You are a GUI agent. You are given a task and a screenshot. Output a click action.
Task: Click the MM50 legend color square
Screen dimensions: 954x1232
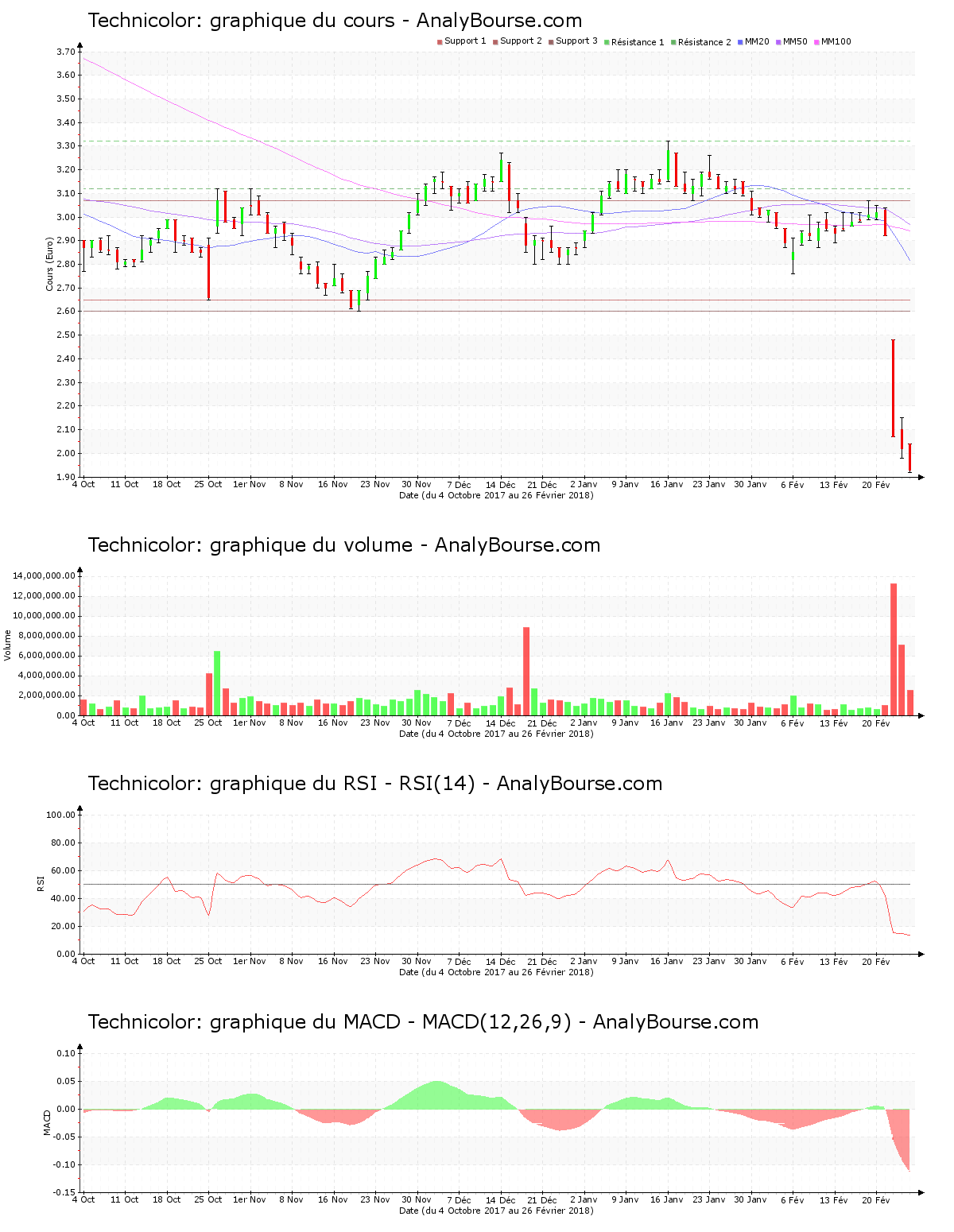point(778,42)
